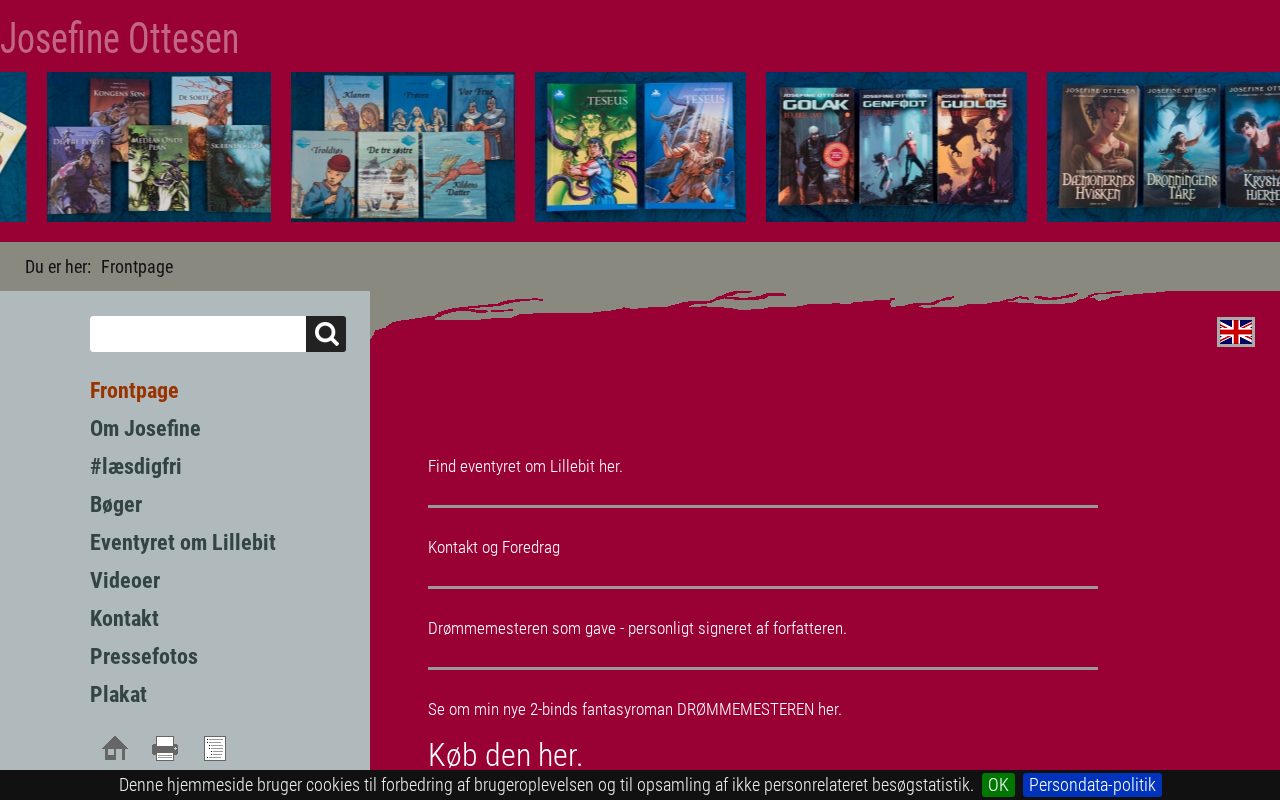
Task: Open Om Josefine in sidebar
Action: (145, 428)
